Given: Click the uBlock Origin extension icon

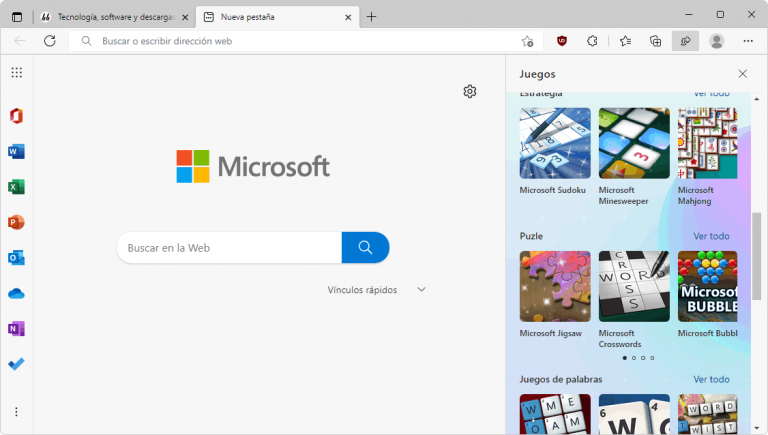Looking at the screenshot, I should pos(562,41).
